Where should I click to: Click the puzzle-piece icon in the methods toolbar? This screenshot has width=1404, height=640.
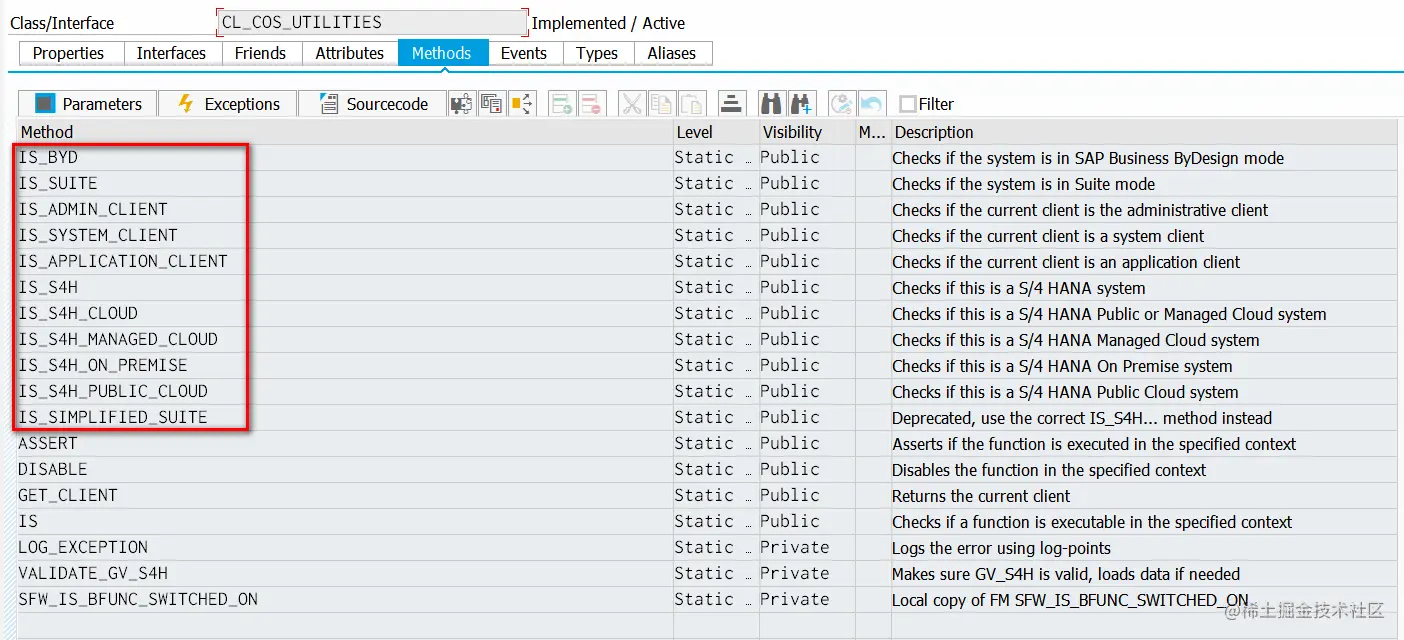tap(461, 103)
